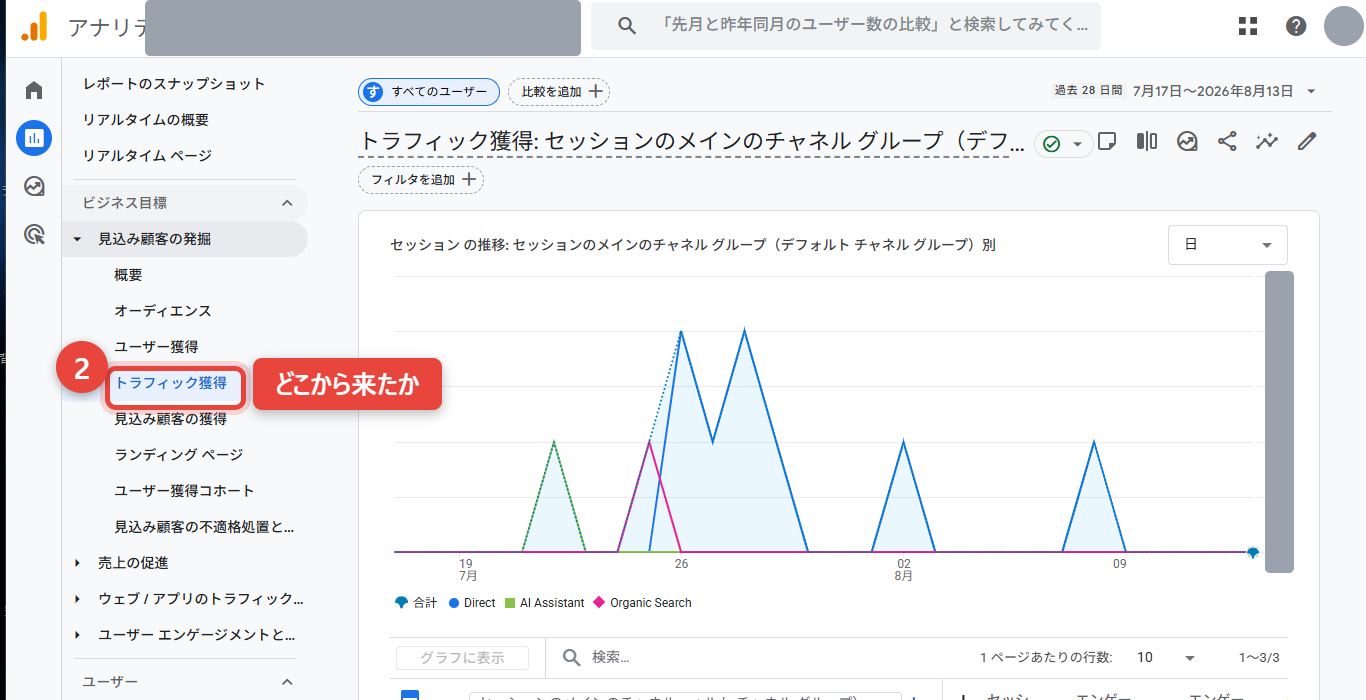This screenshot has height=700, width=1366.
Task: Click the plus icon in 比較を追加
Action: click(595, 92)
